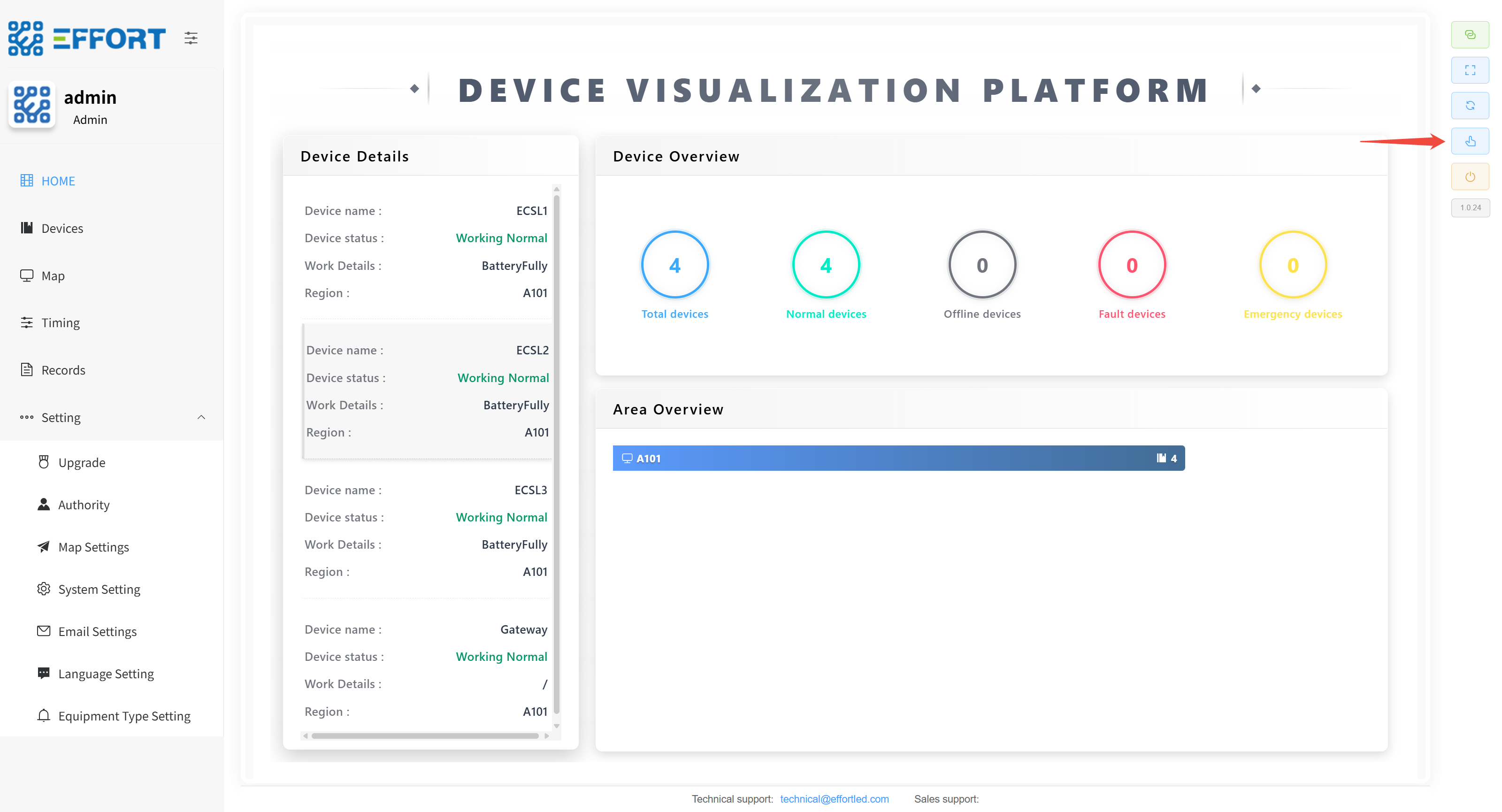
Task: Click the Total devices circle
Action: (674, 265)
